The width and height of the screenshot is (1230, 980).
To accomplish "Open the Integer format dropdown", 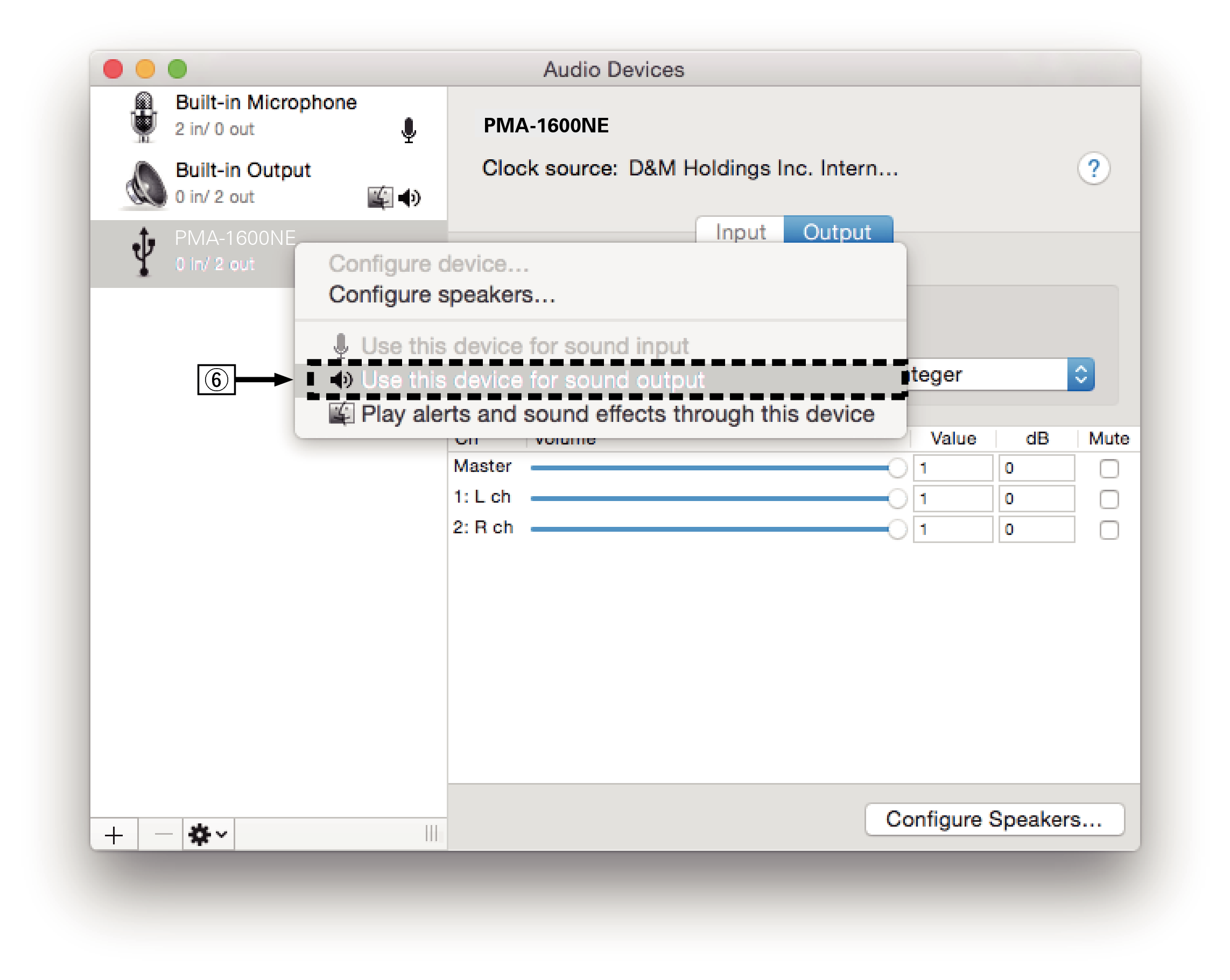I will [1080, 374].
